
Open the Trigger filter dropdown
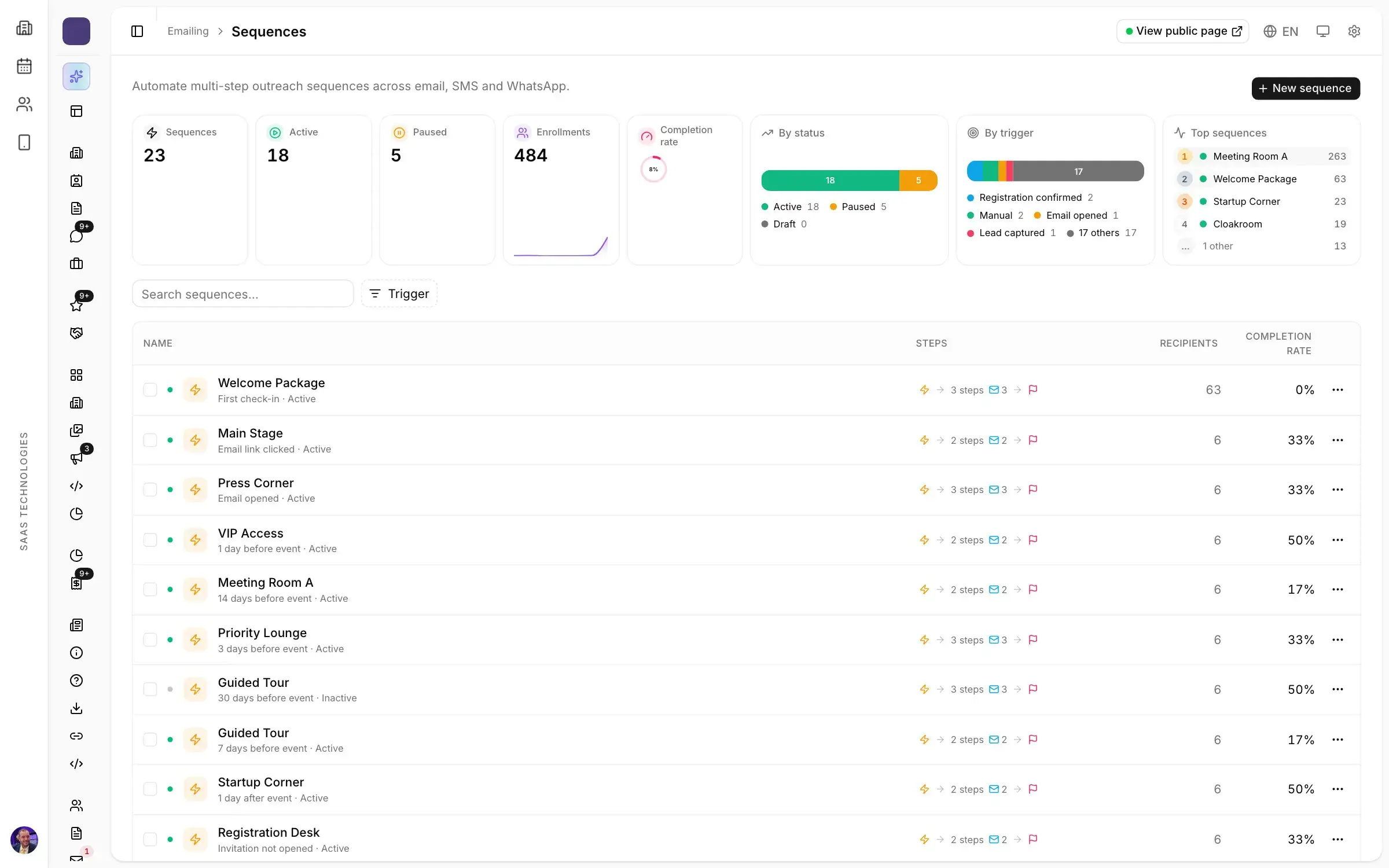(399, 294)
